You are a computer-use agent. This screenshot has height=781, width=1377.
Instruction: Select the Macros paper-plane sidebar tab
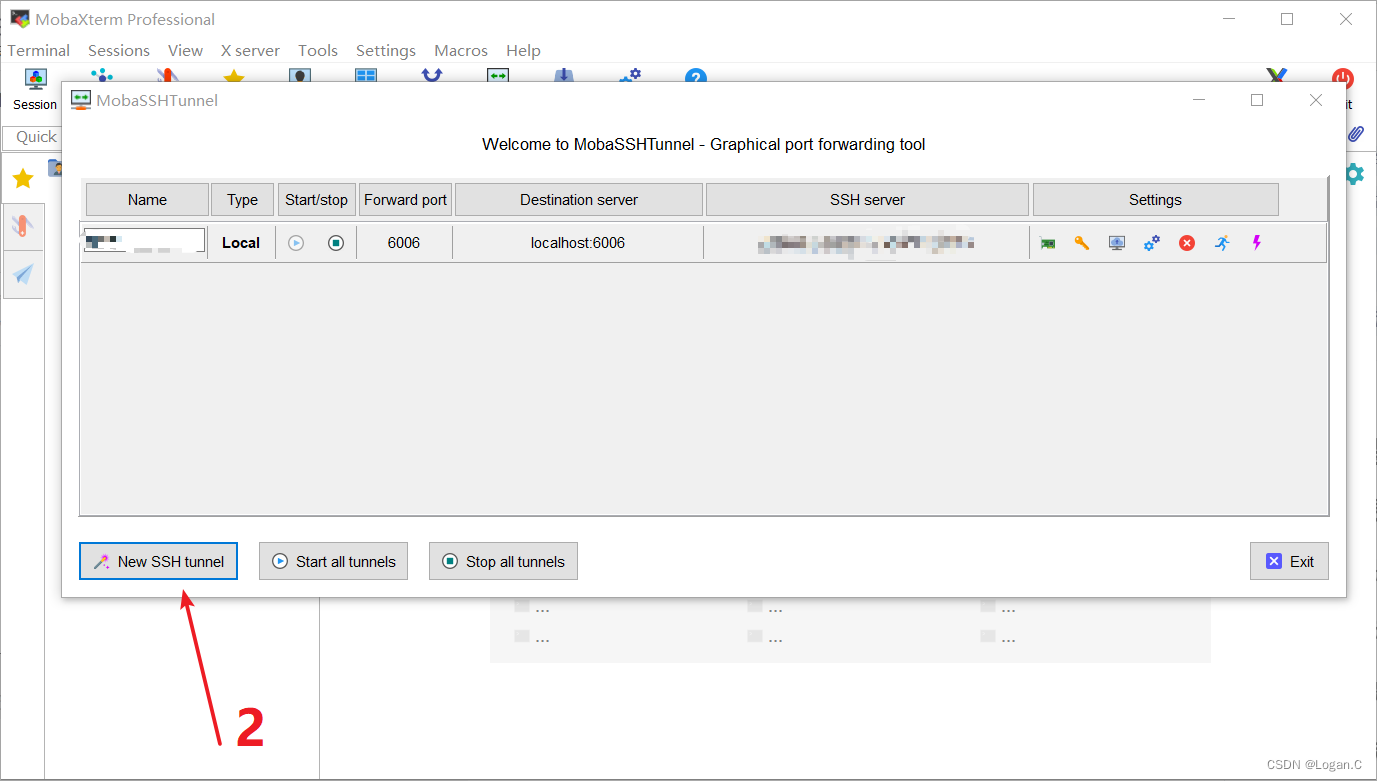tap(23, 274)
